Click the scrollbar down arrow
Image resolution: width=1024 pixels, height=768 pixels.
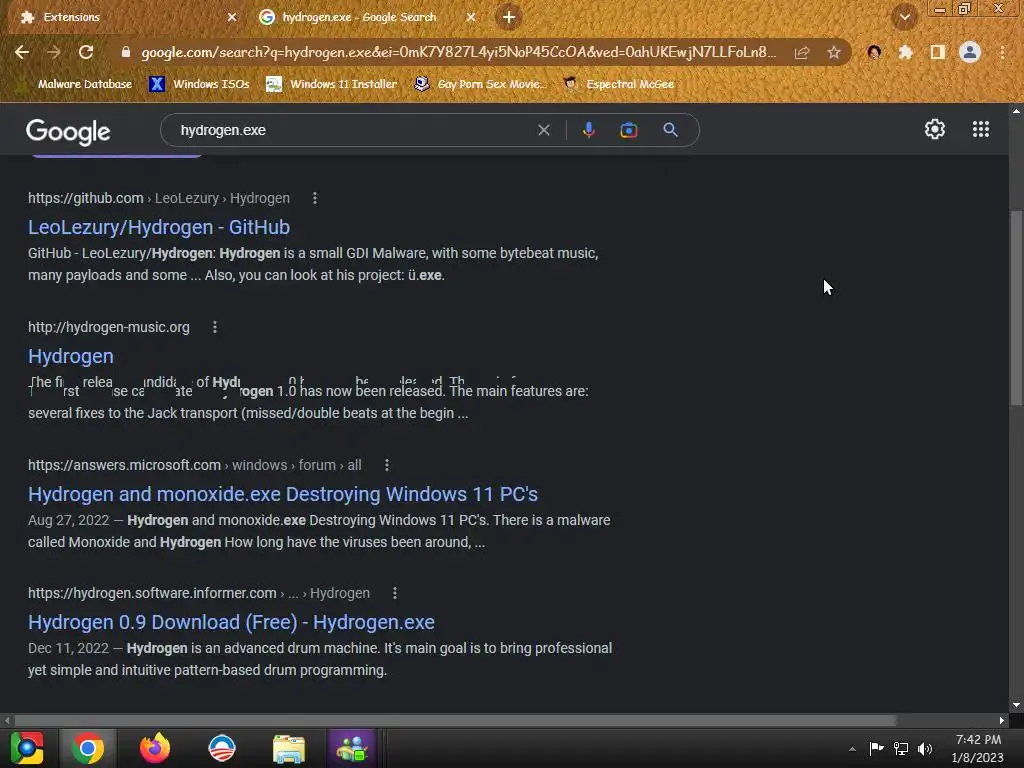point(1016,705)
